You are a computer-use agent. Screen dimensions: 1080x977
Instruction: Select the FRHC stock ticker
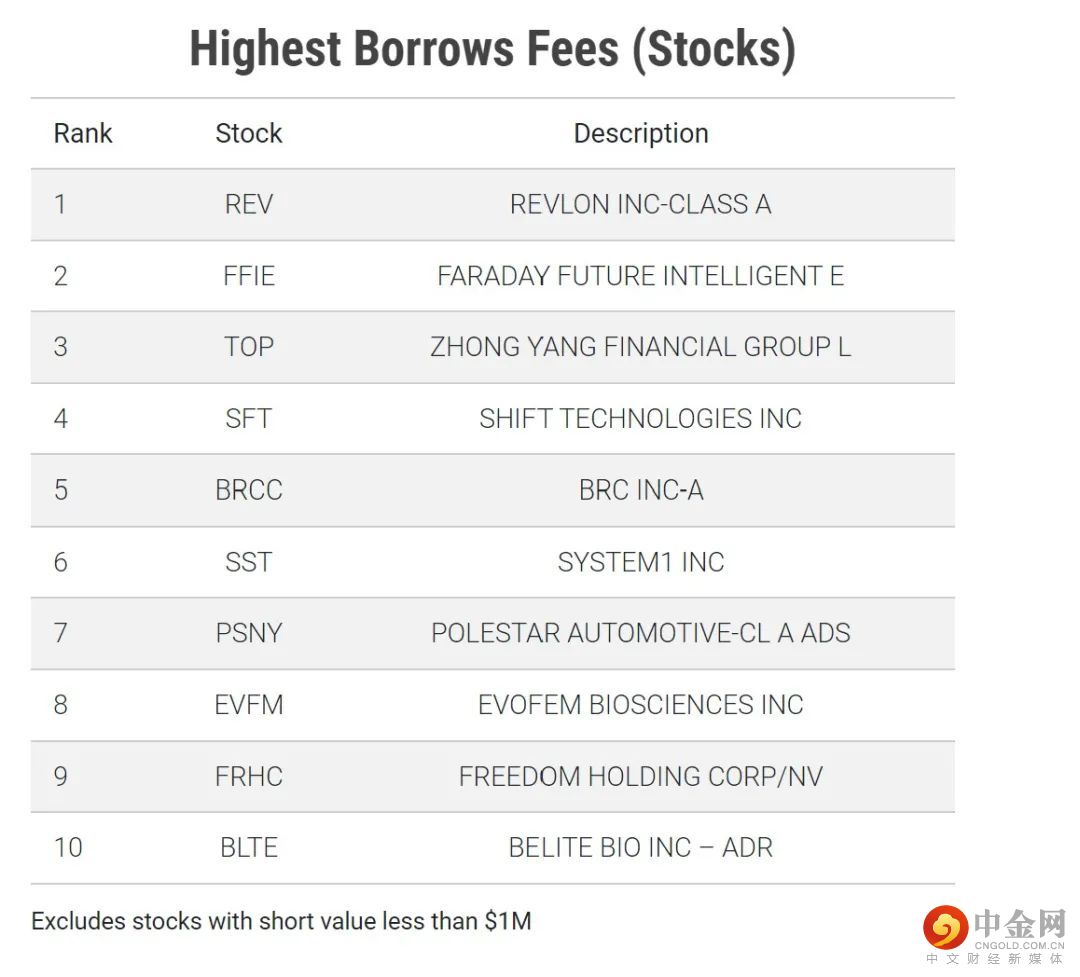249,776
